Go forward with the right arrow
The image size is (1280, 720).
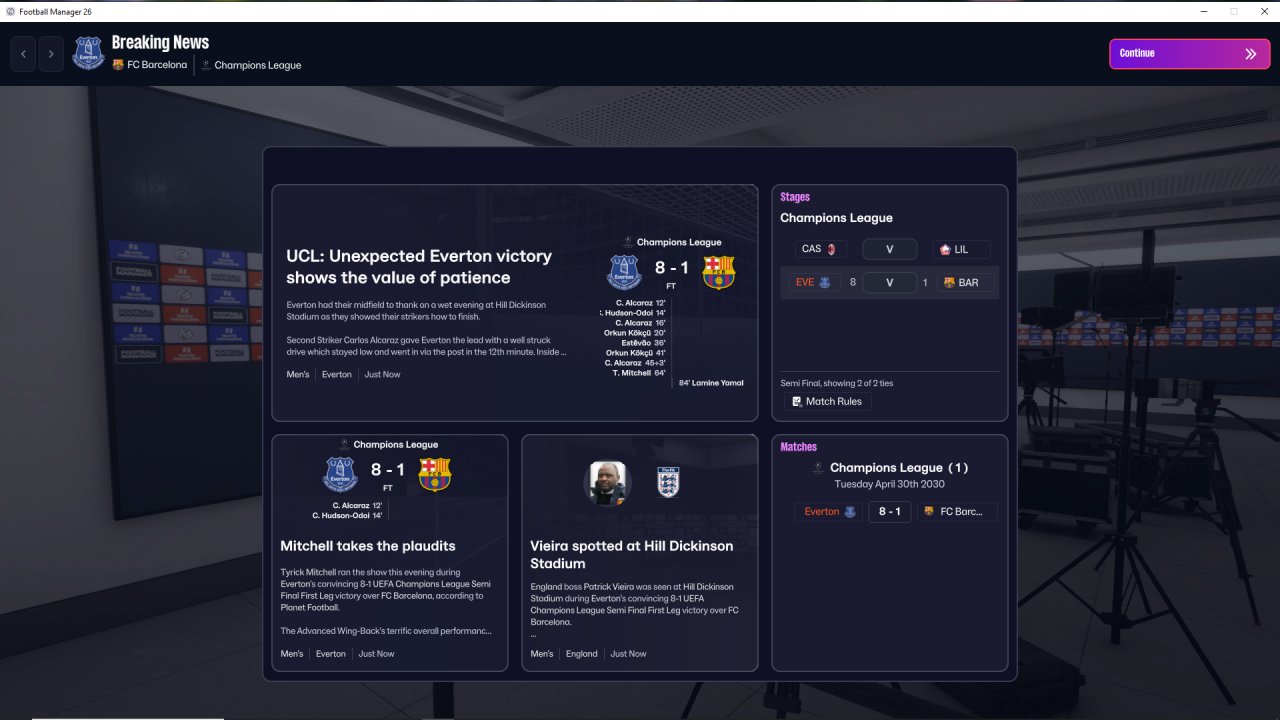(51, 54)
